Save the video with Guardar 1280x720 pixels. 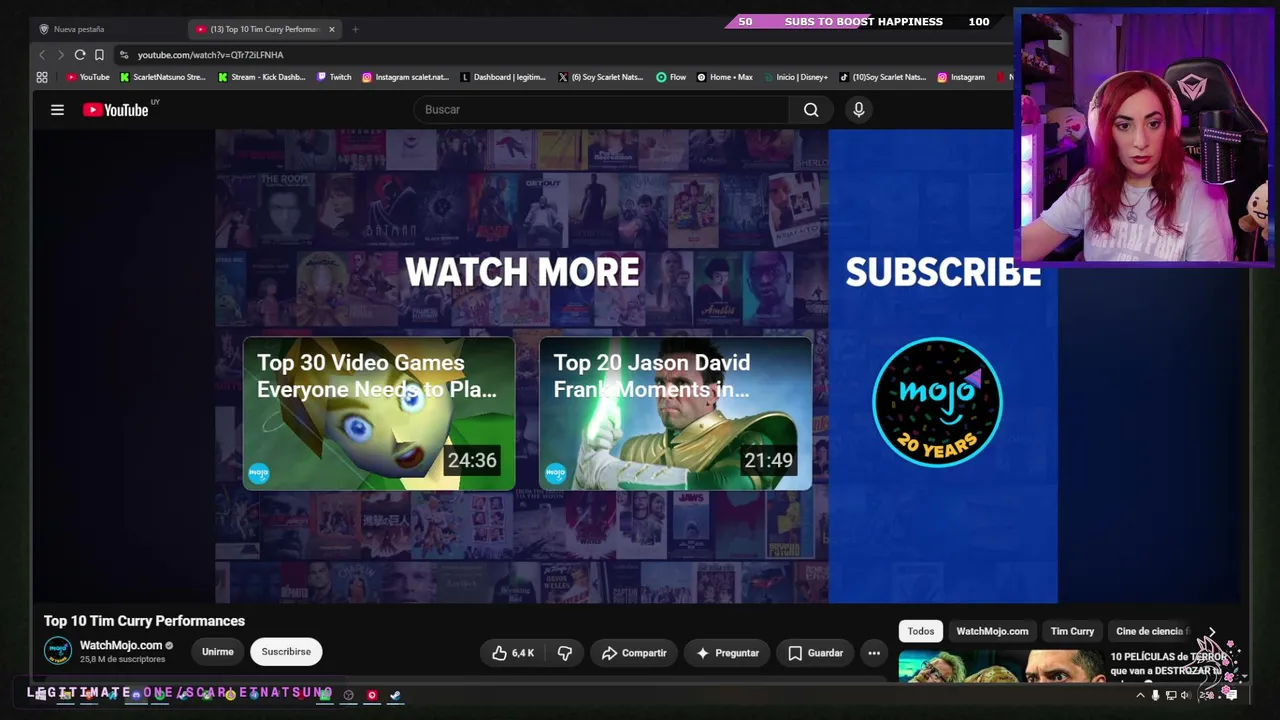click(815, 653)
